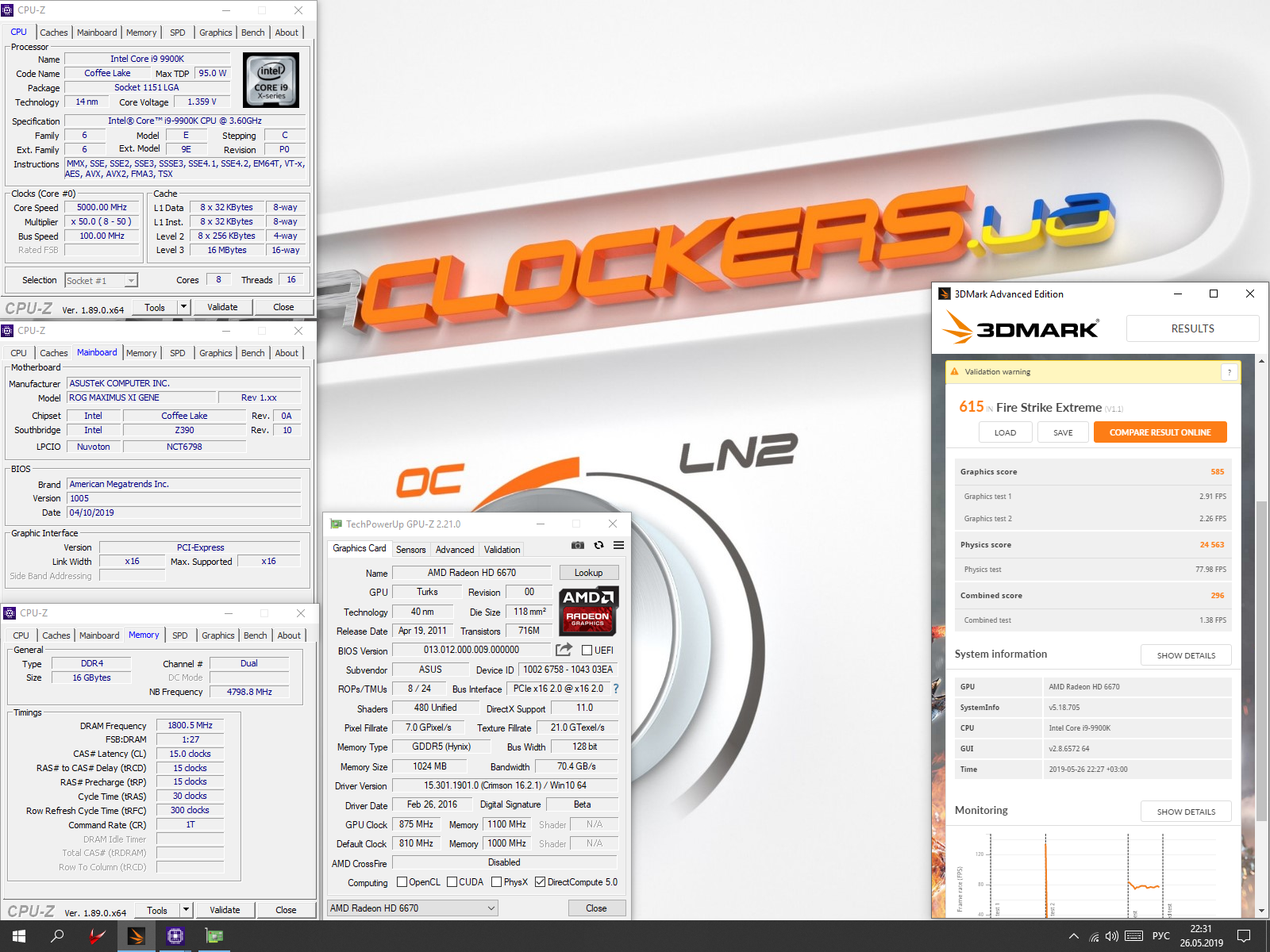Image resolution: width=1270 pixels, height=952 pixels.
Task: Open Graphics tab in Memory CPU-Z window
Action: click(x=217, y=635)
